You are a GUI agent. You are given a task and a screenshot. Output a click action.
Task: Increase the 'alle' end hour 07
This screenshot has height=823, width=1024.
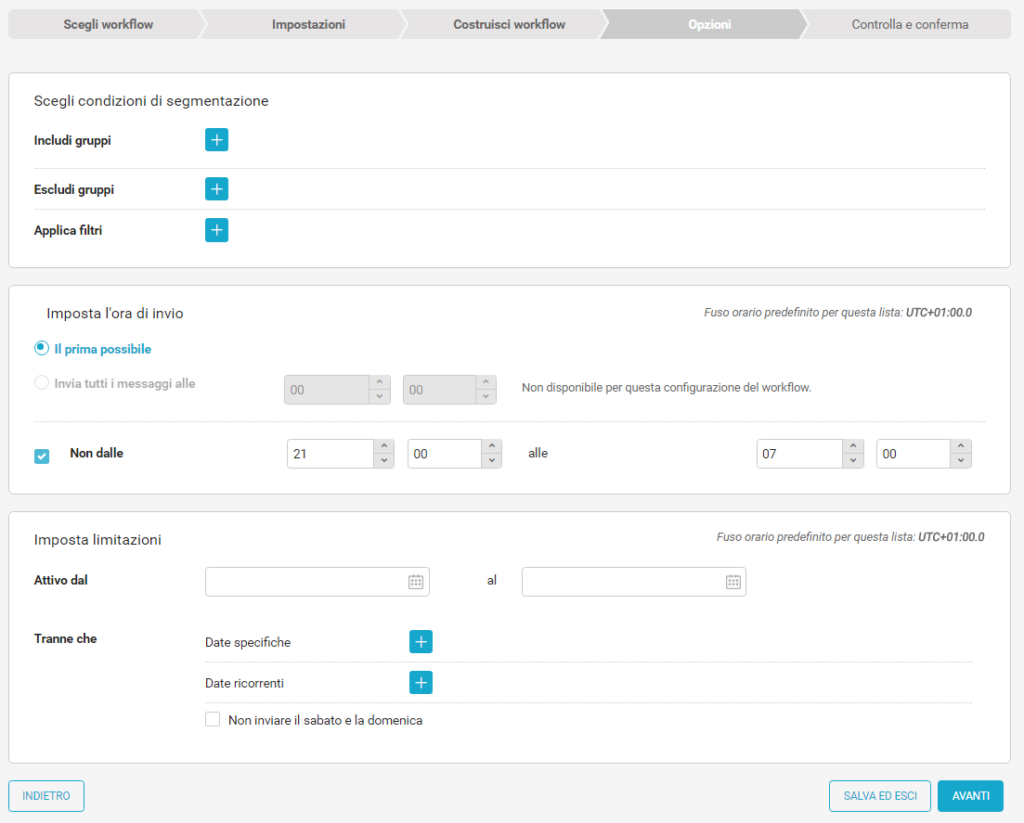pyautogui.click(x=853, y=447)
